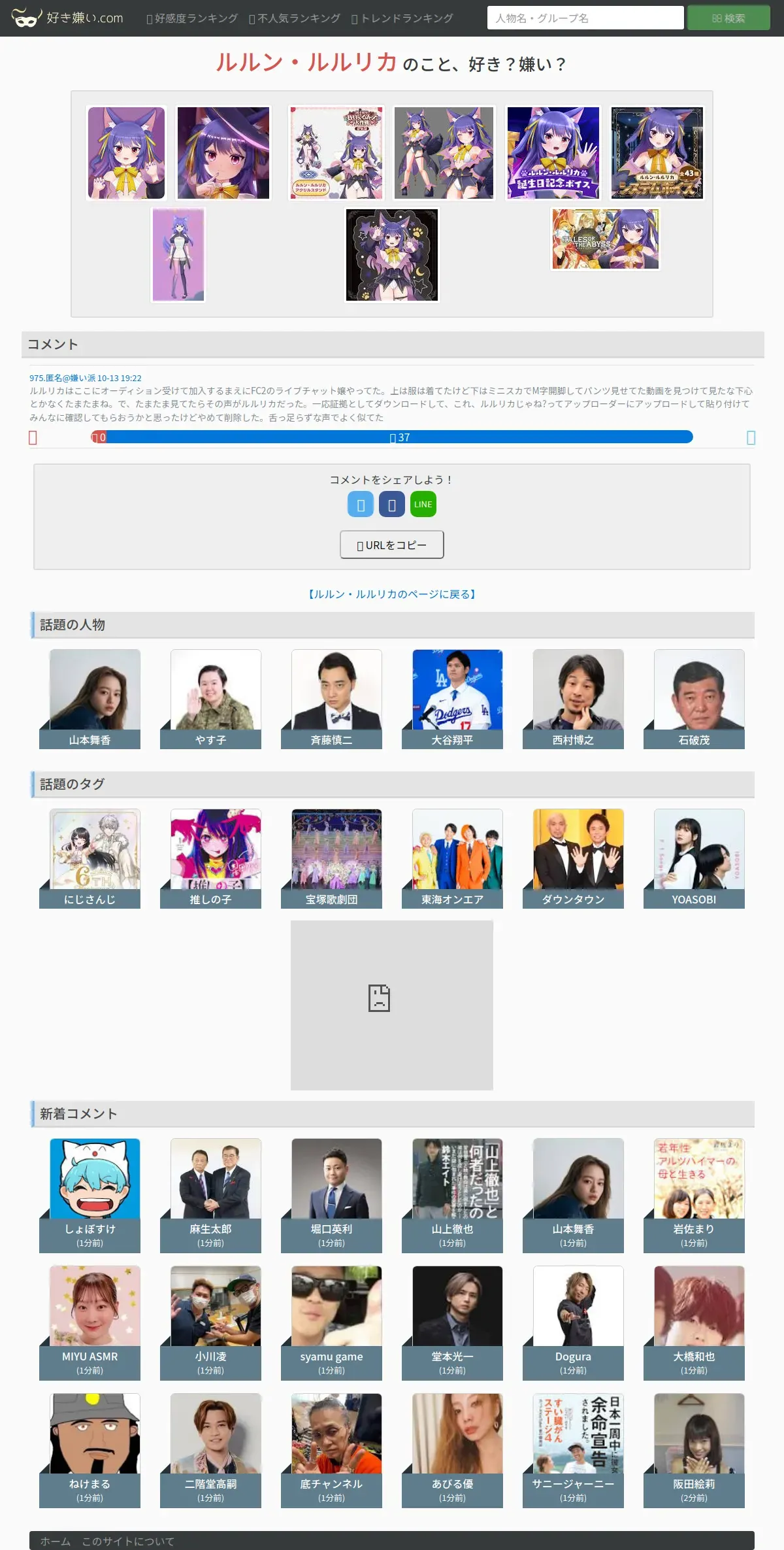Screen dimensions: 784x1550
Task: Open the black sticker-style character thumbnail
Action: 392,255
